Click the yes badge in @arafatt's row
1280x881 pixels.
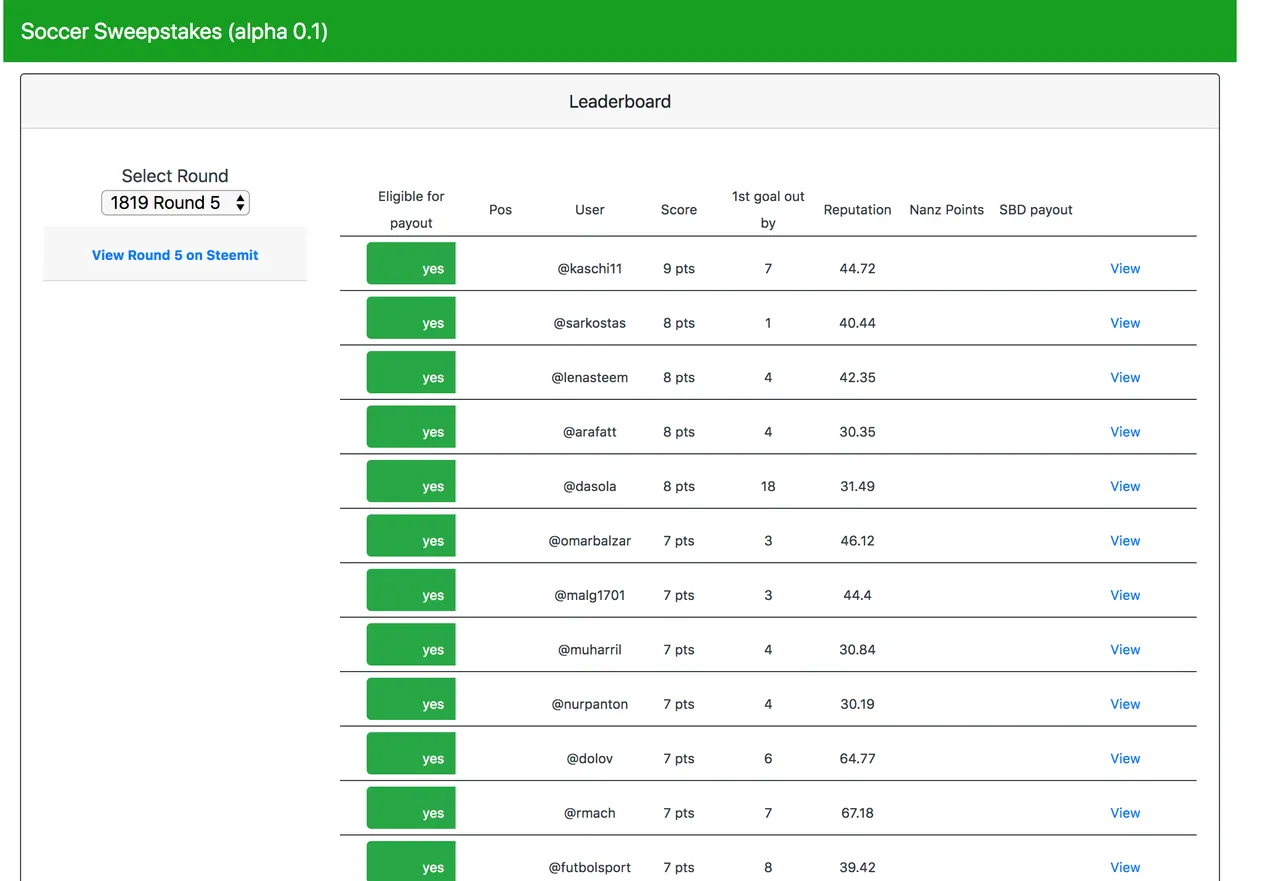click(x=411, y=427)
